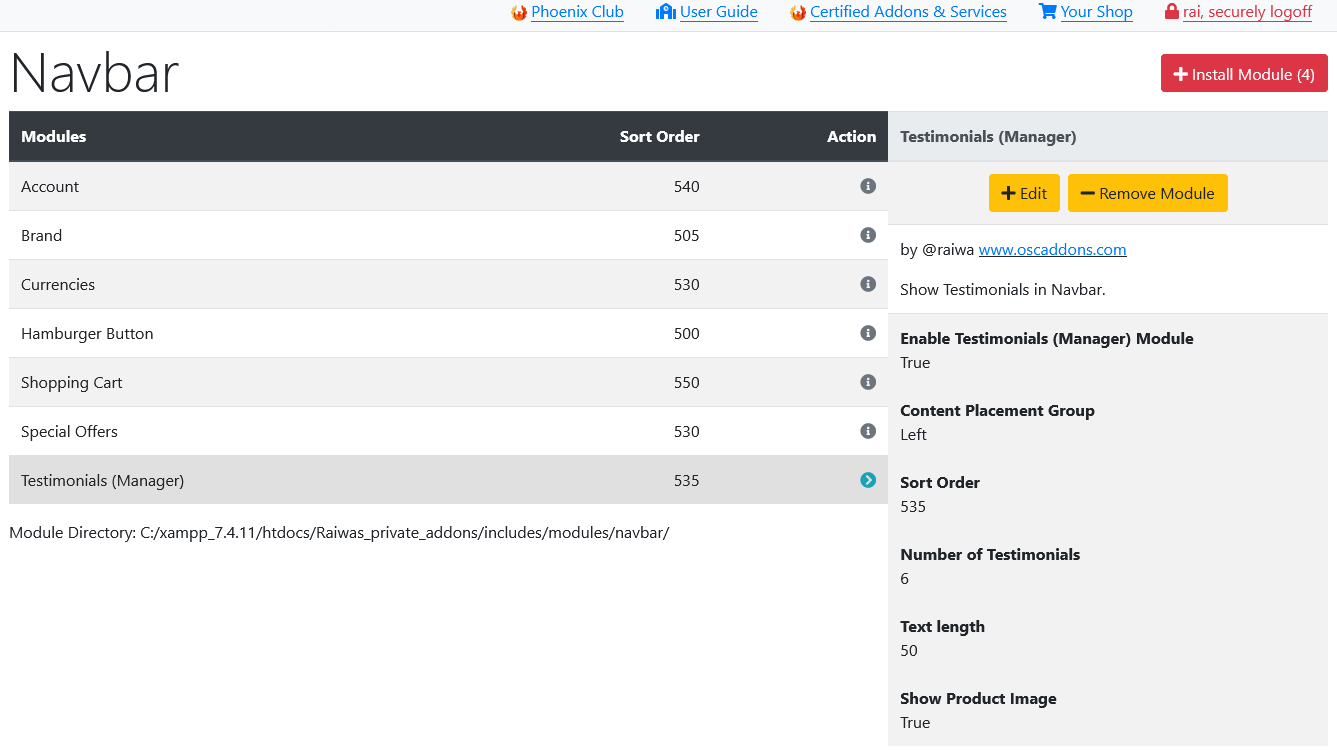Click the info icon in Currencies row
This screenshot has width=1337, height=750.
click(868, 284)
